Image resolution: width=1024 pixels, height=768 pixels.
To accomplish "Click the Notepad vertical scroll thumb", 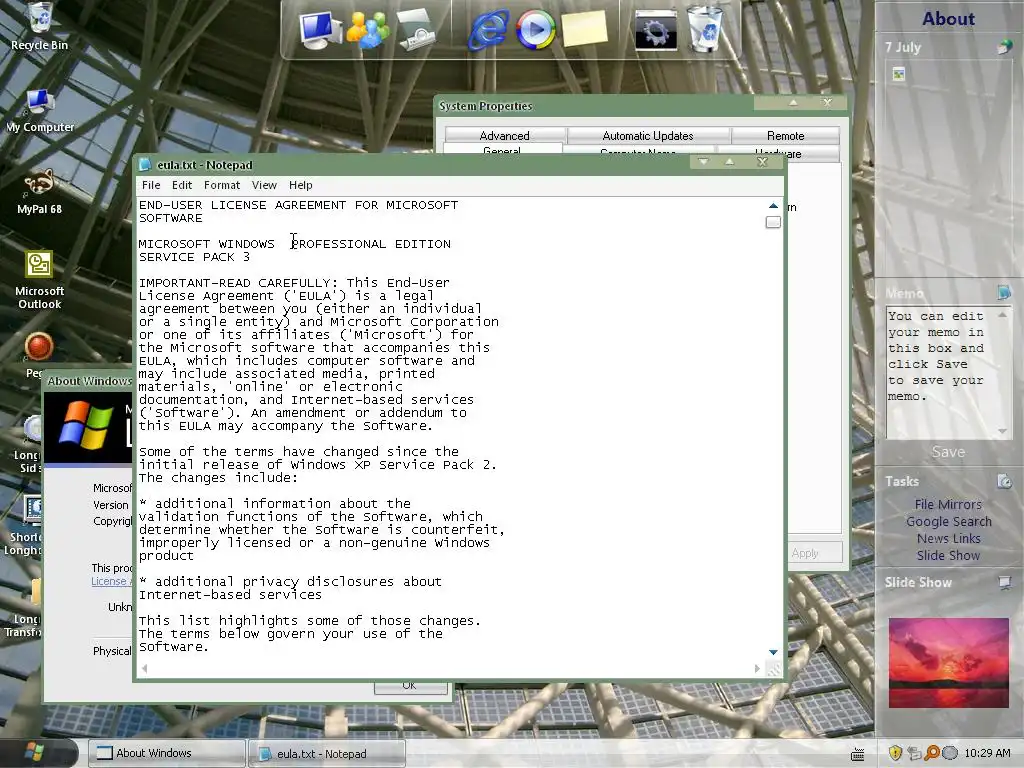I will tap(773, 222).
